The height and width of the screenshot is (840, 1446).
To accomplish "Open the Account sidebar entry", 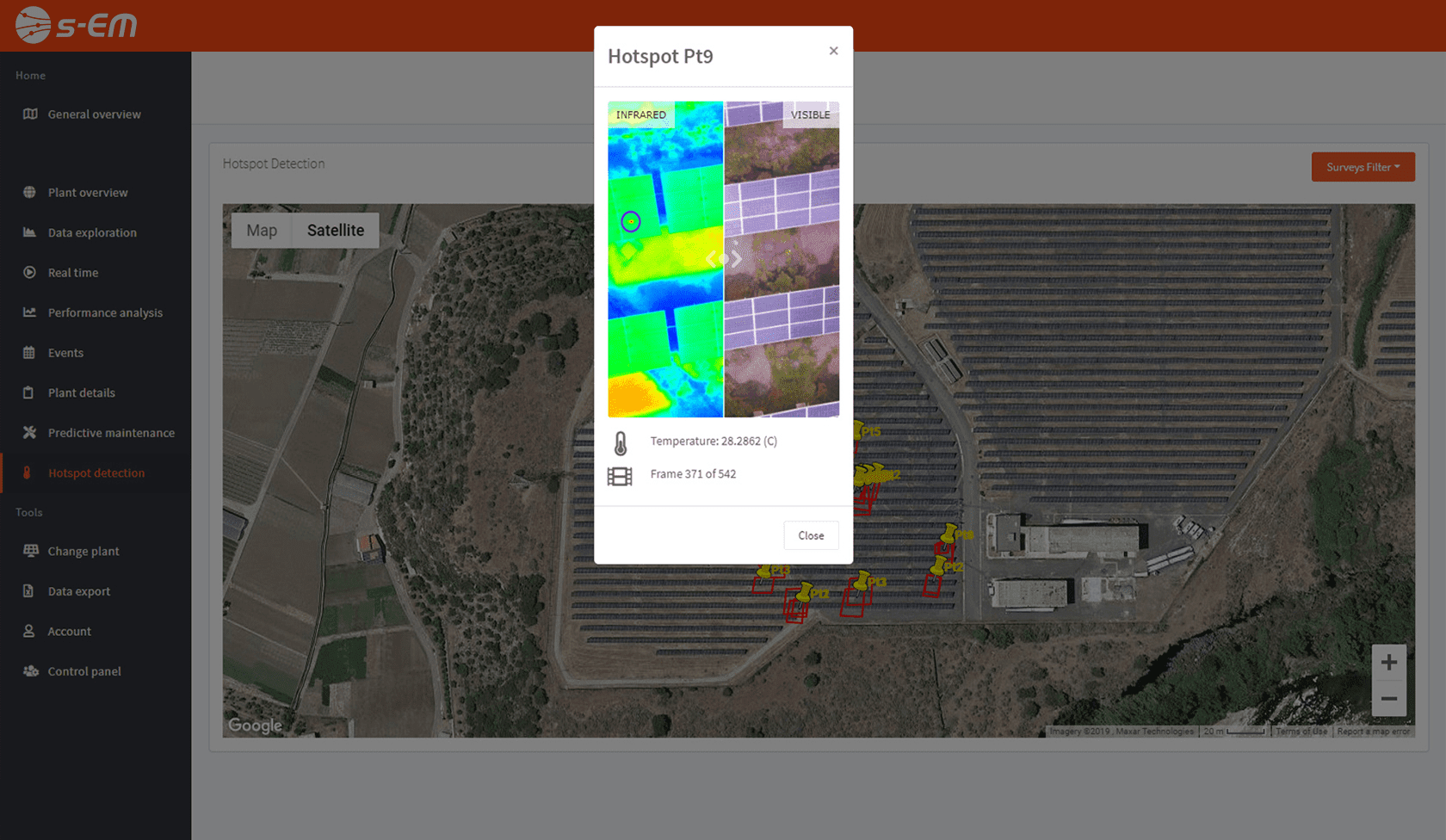I will coord(96,631).
